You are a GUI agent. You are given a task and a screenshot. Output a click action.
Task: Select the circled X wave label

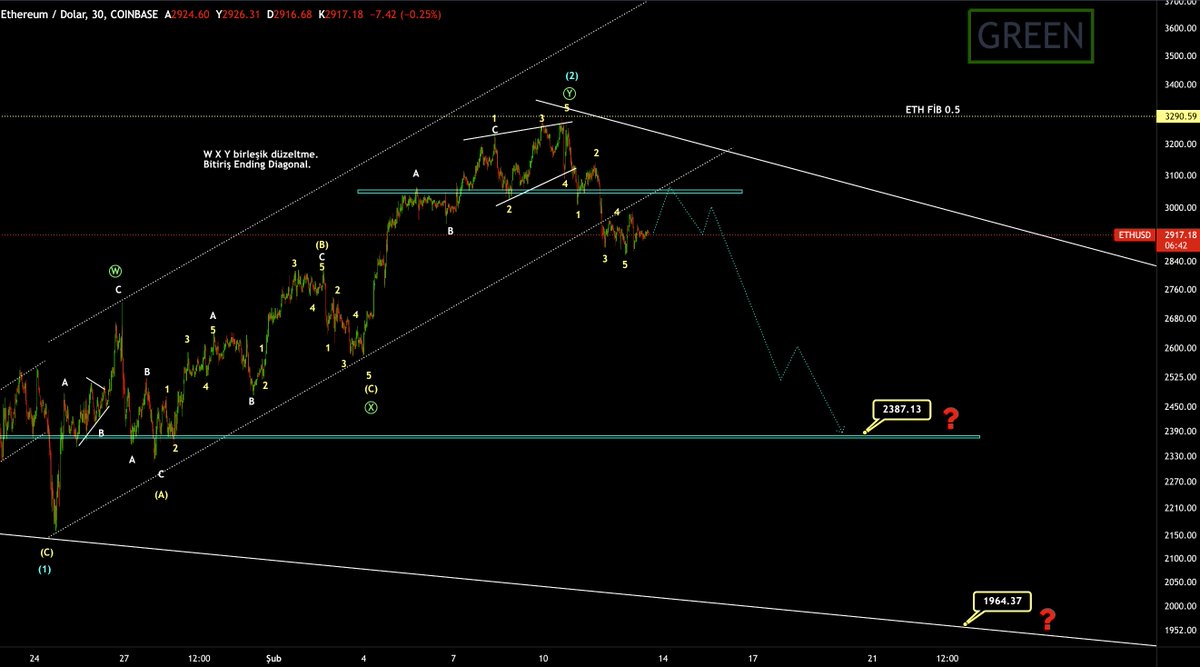coord(371,407)
